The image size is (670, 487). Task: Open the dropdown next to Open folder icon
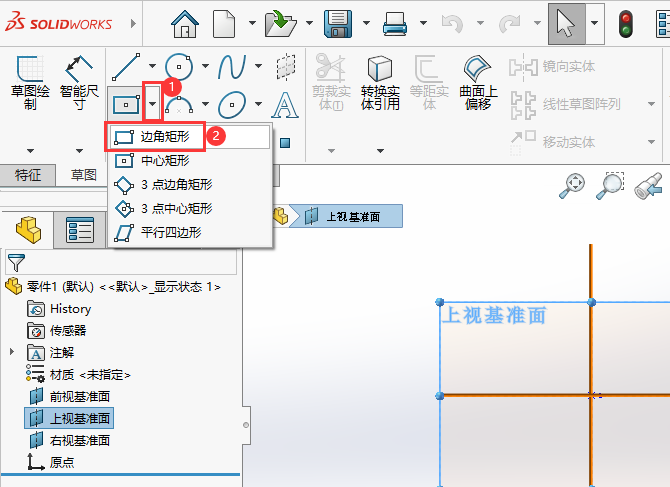coord(309,23)
